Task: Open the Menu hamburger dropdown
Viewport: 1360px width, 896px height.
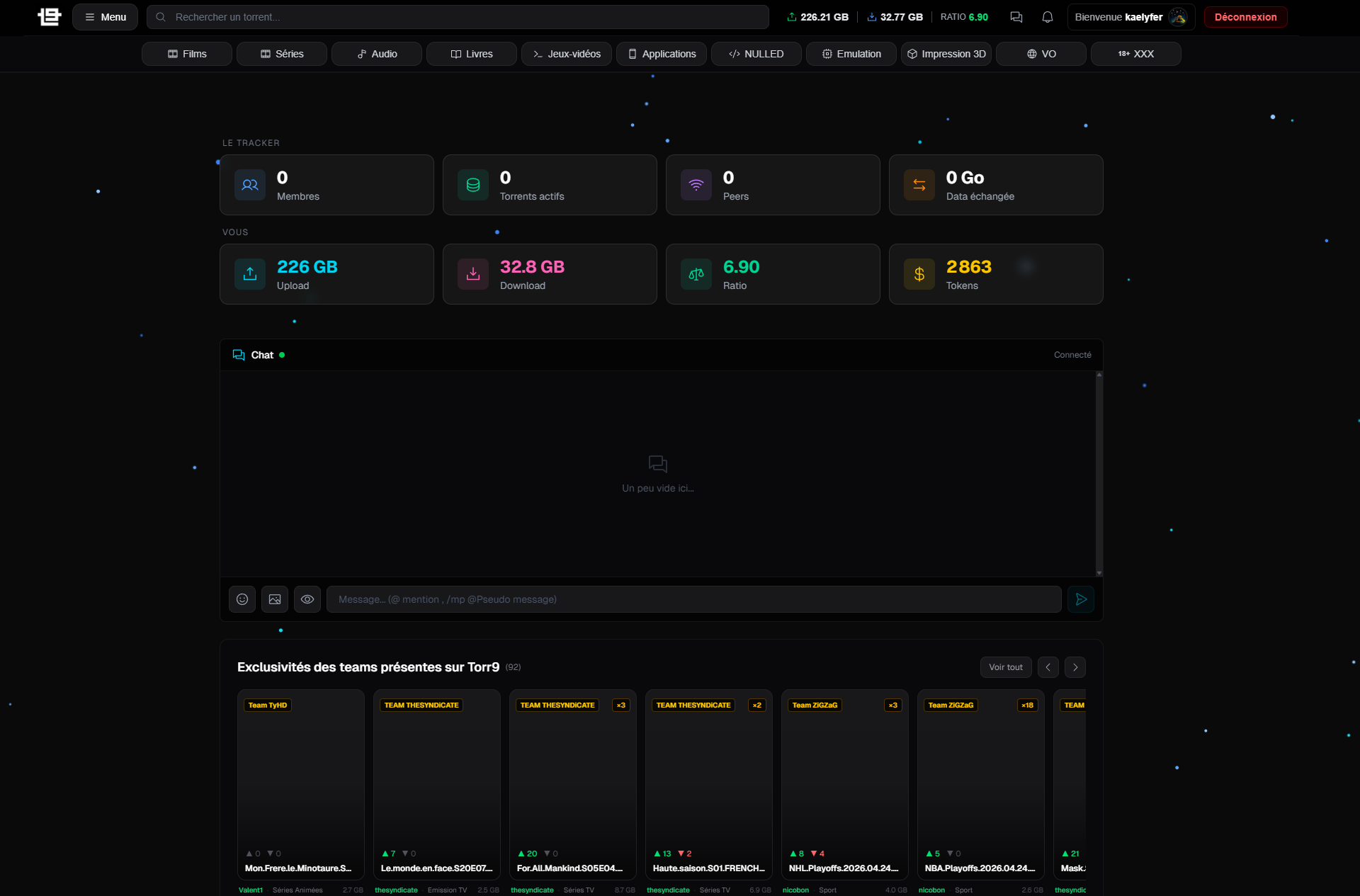Action: [x=106, y=17]
